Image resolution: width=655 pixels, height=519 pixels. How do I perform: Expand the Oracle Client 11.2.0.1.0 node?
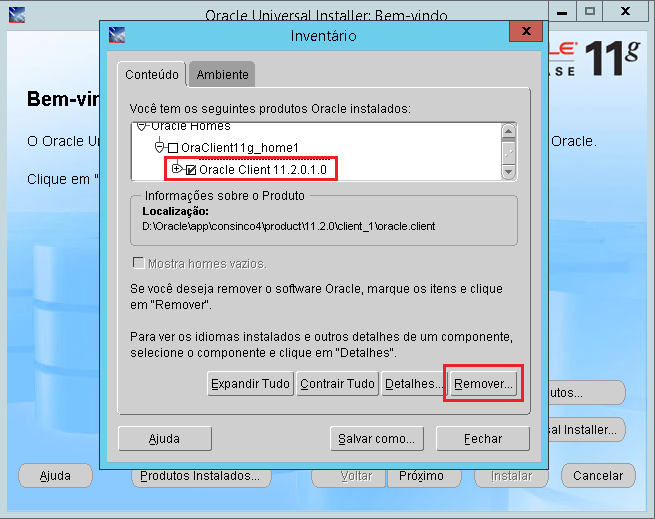pos(177,169)
